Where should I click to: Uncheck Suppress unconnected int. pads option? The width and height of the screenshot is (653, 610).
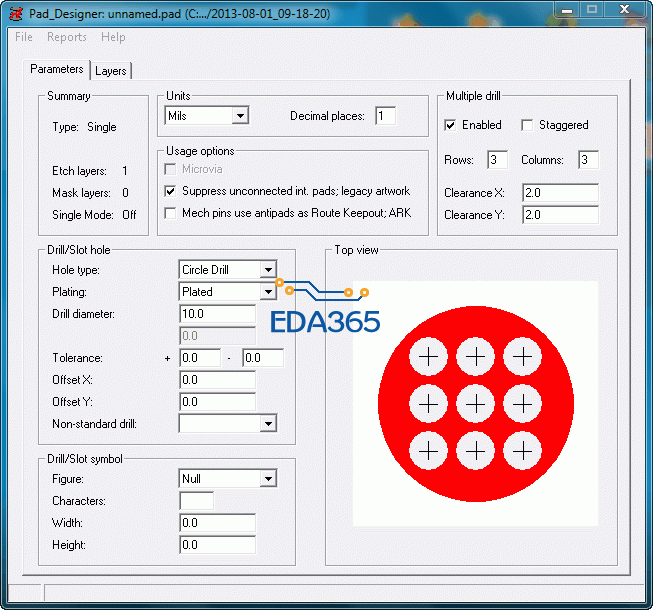[170, 191]
